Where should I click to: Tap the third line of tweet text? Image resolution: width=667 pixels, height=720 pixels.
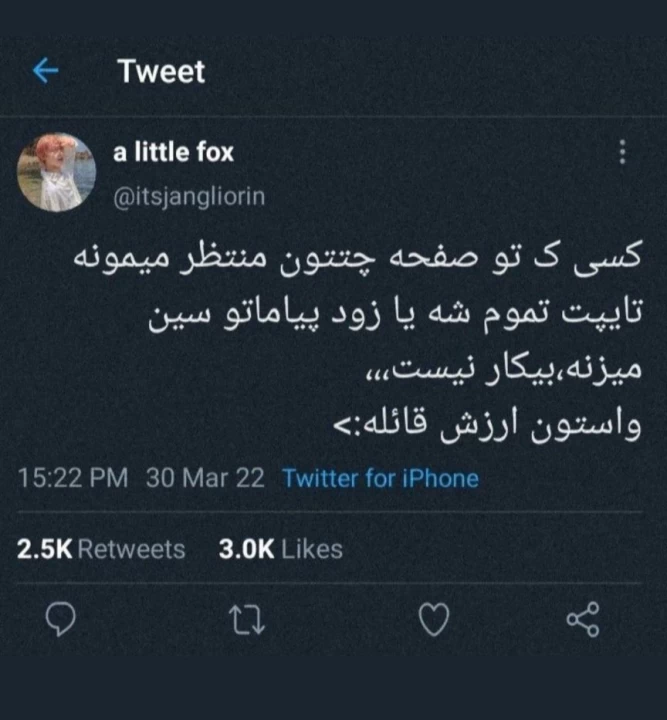(503, 370)
